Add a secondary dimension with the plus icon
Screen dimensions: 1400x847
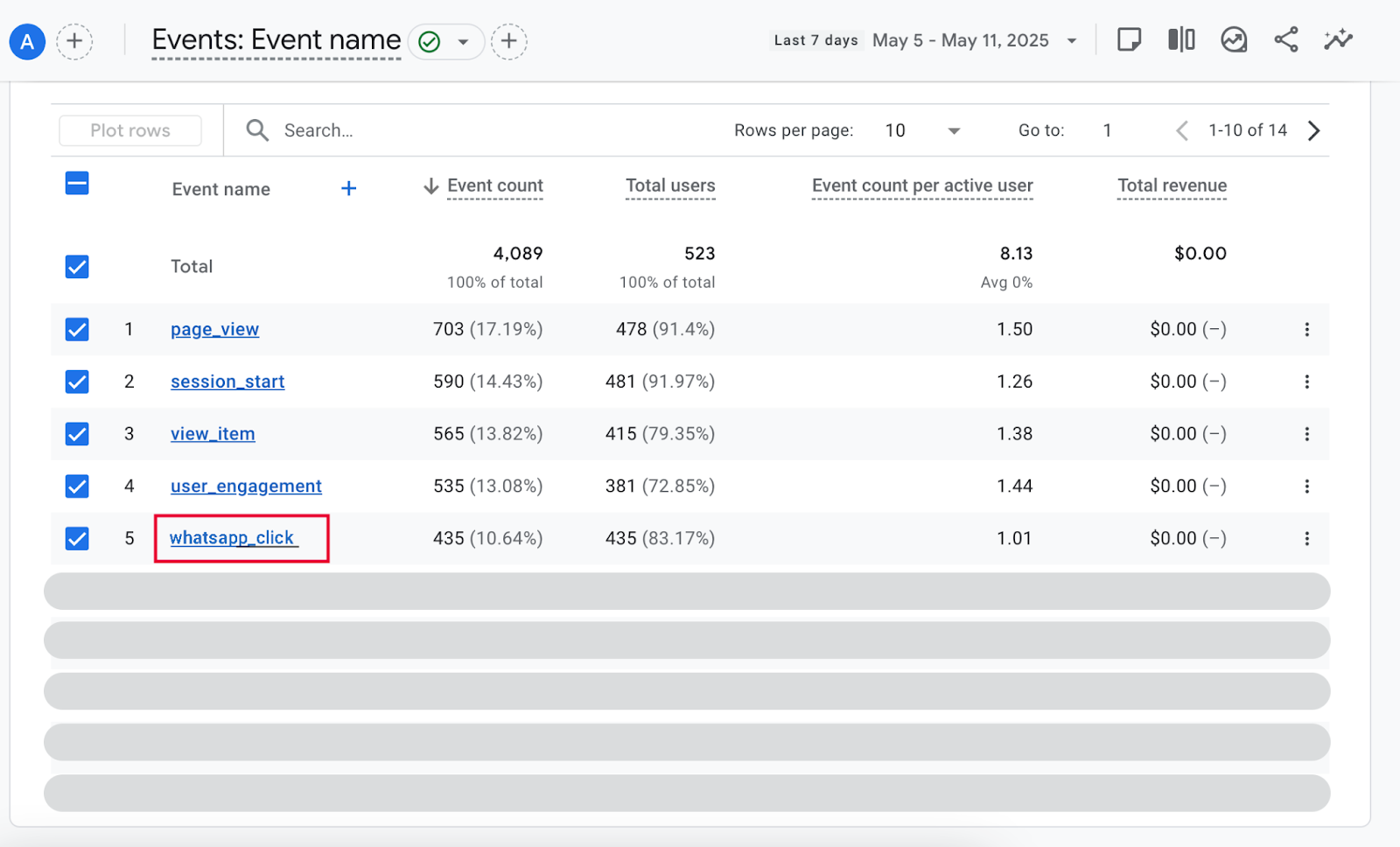pyautogui.click(x=348, y=188)
